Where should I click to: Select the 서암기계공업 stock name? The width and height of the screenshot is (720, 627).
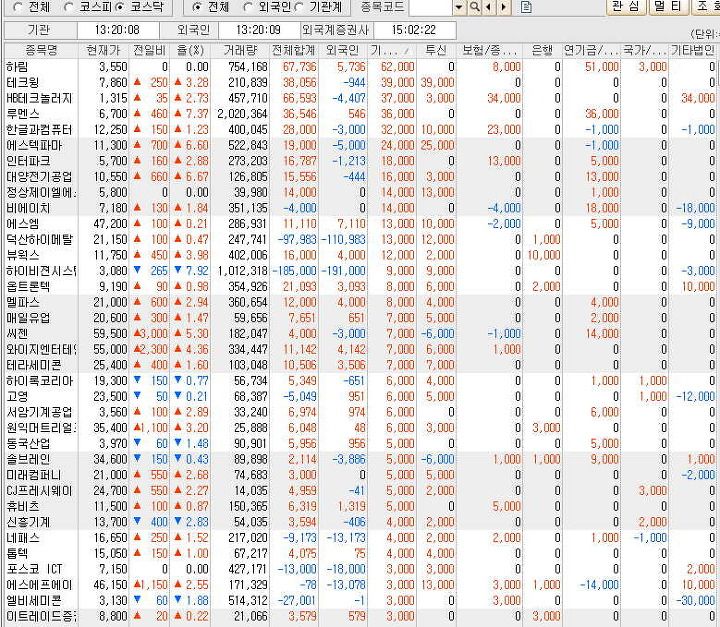click(39, 412)
